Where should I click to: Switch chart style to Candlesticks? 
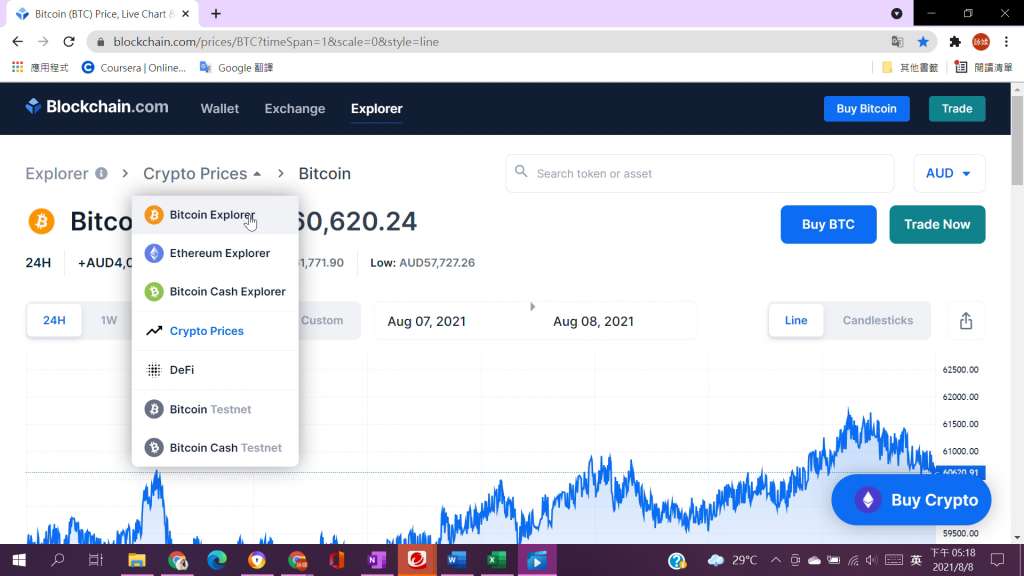(x=878, y=321)
